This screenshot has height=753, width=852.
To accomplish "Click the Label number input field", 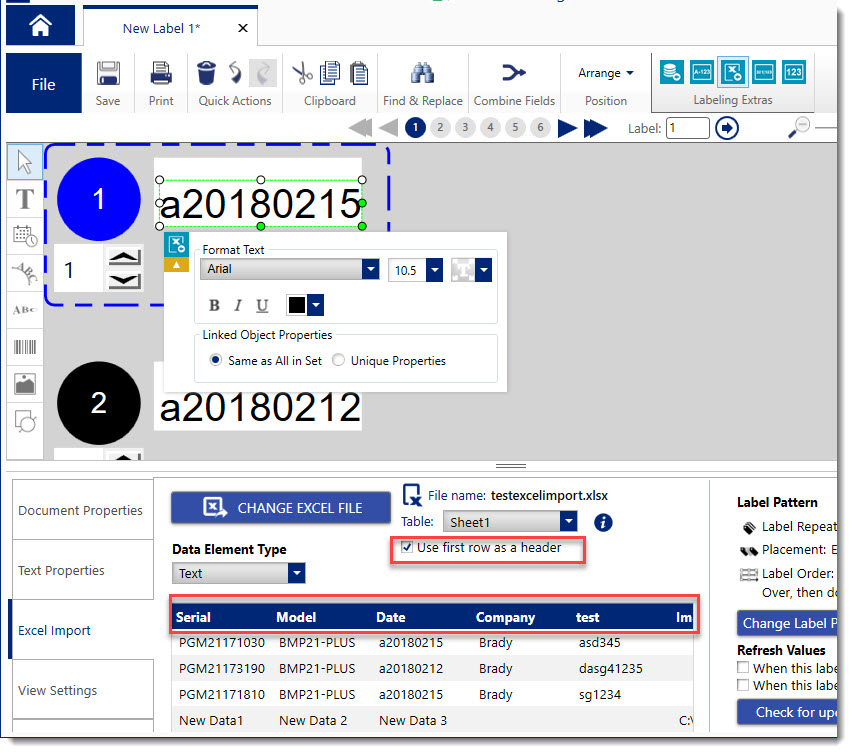I will coord(688,128).
